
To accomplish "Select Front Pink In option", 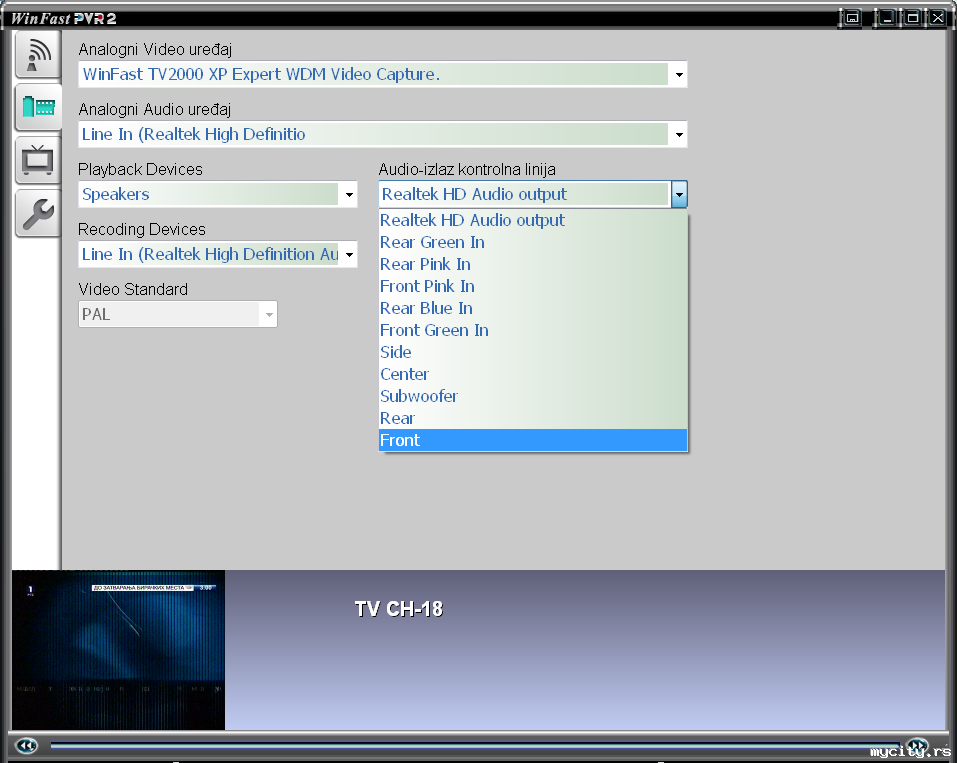I will pos(533,286).
